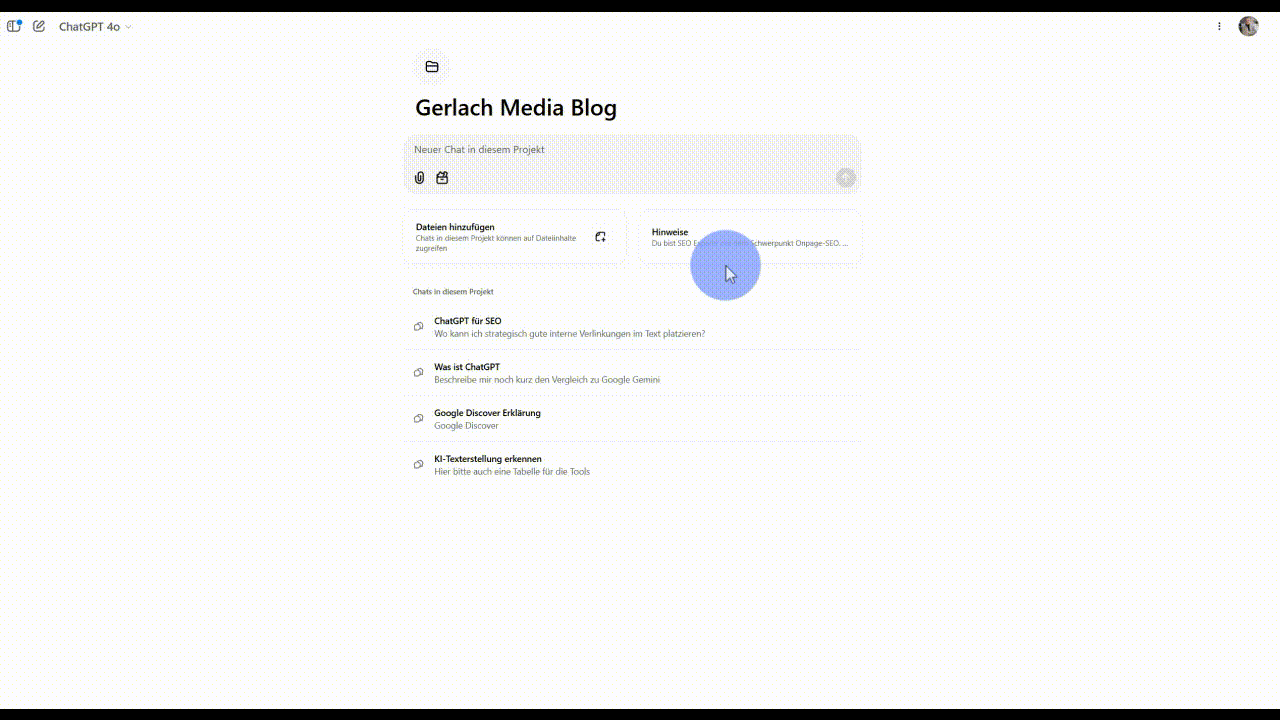The height and width of the screenshot is (720, 1280).
Task: Attach a file via the paperclip icon
Action: coord(420,178)
